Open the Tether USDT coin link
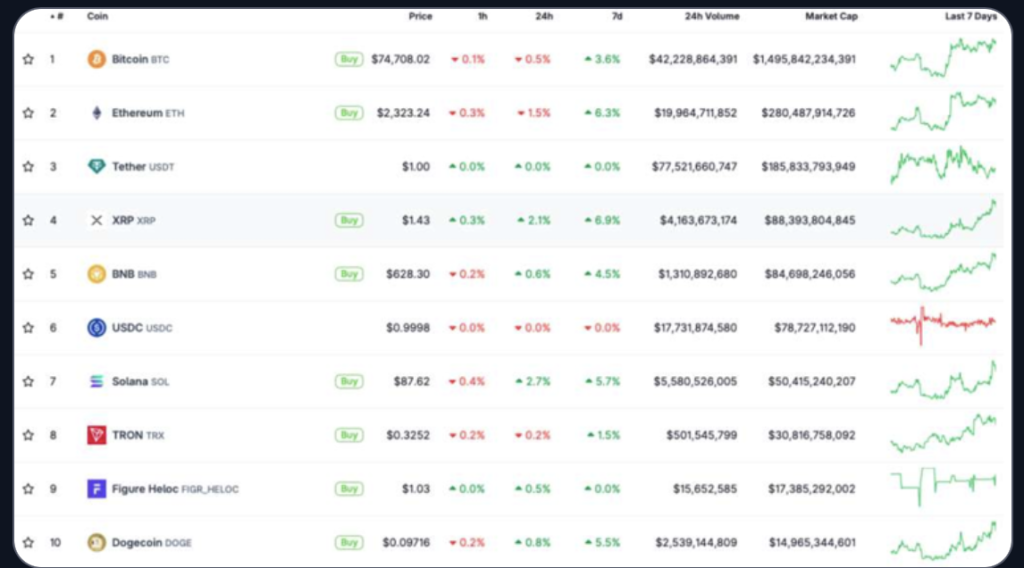Image resolution: width=1024 pixels, height=568 pixels. (143, 166)
